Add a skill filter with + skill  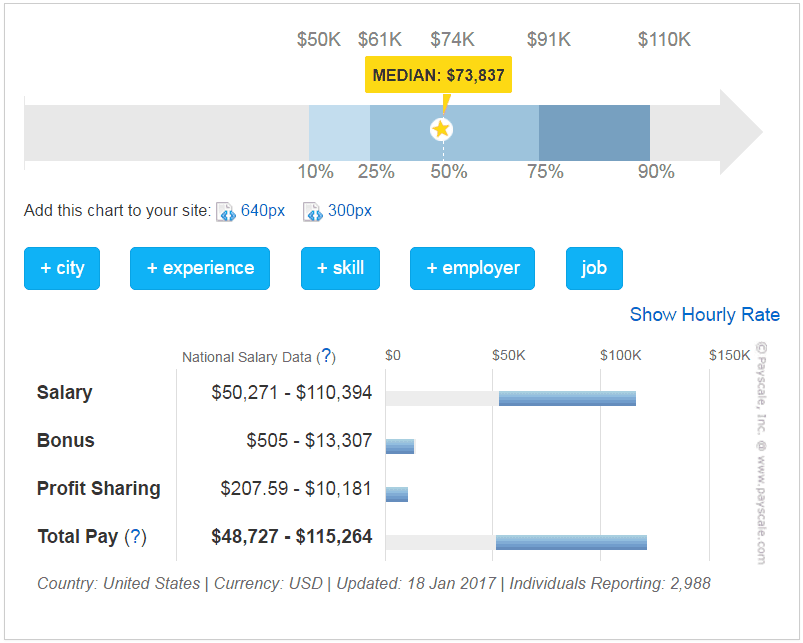tap(341, 268)
